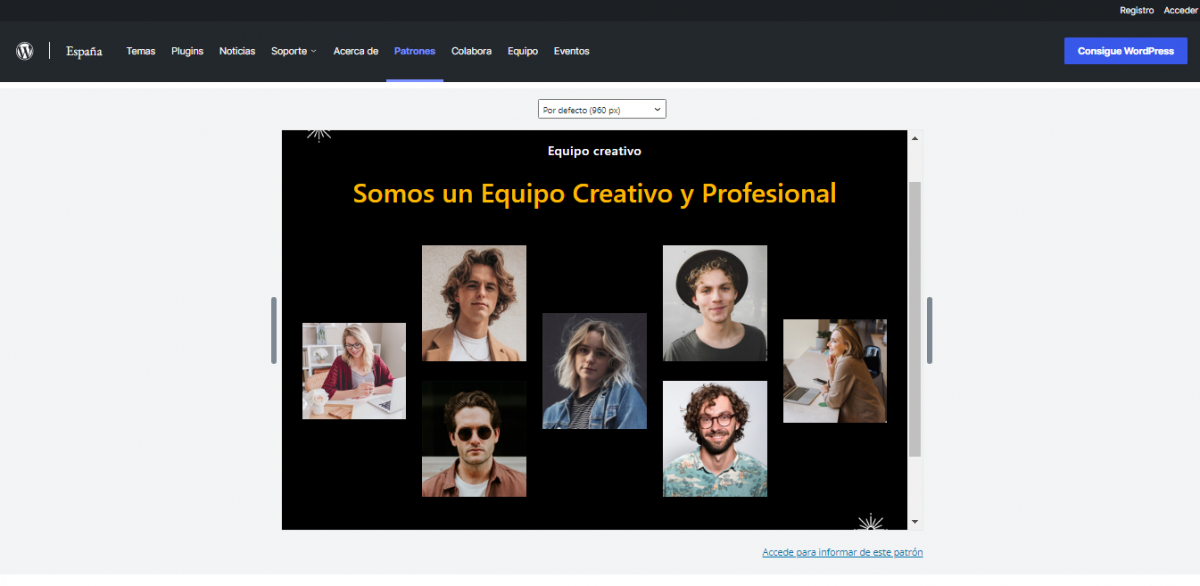Open the preview width dropdown
Screen dimensions: 1200x586
pyautogui.click(x=602, y=109)
